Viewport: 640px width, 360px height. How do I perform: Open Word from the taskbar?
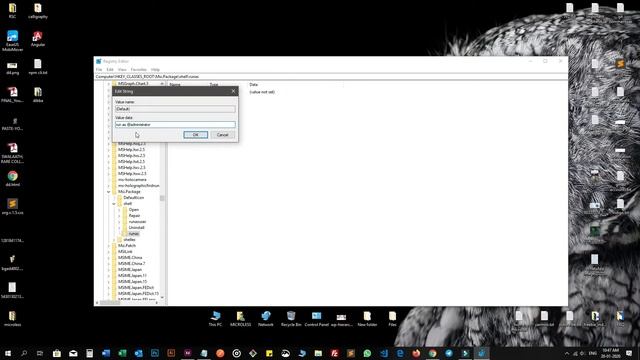(x=106, y=353)
